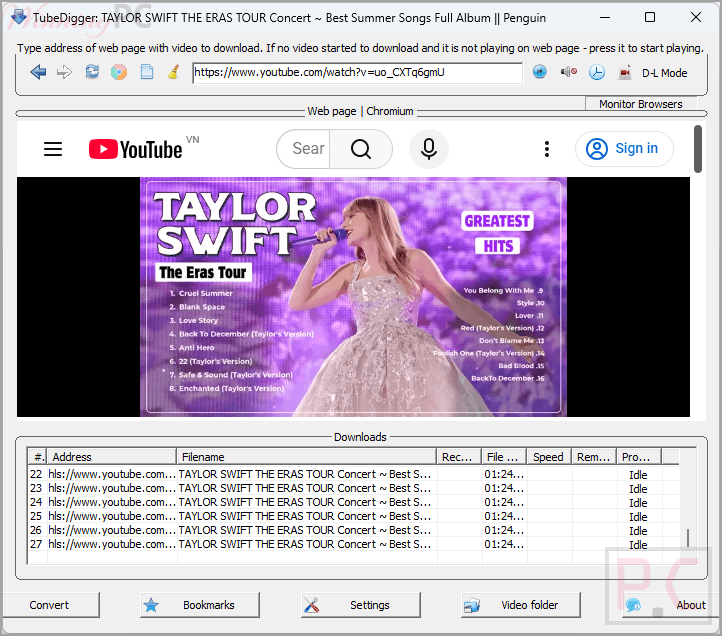
Task: Click the address URL input field
Action: [357, 73]
